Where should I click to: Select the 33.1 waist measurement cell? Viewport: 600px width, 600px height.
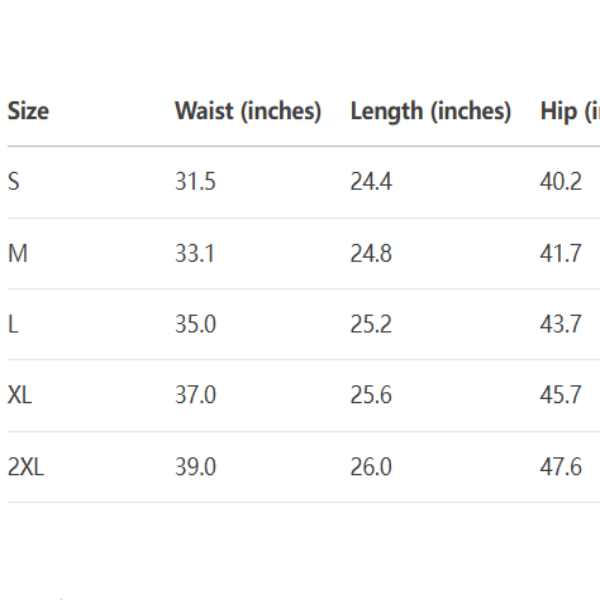(195, 254)
